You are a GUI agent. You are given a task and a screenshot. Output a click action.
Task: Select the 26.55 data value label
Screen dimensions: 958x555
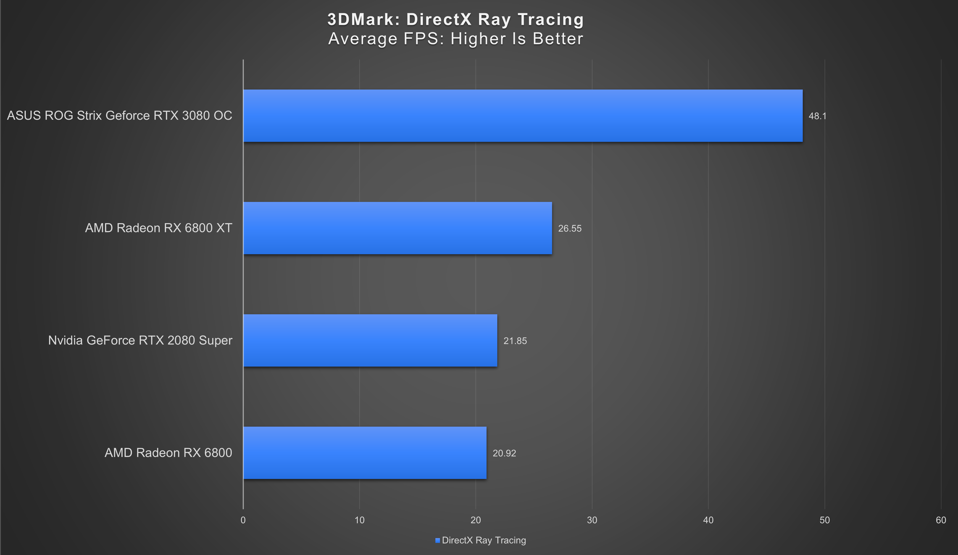(x=570, y=229)
